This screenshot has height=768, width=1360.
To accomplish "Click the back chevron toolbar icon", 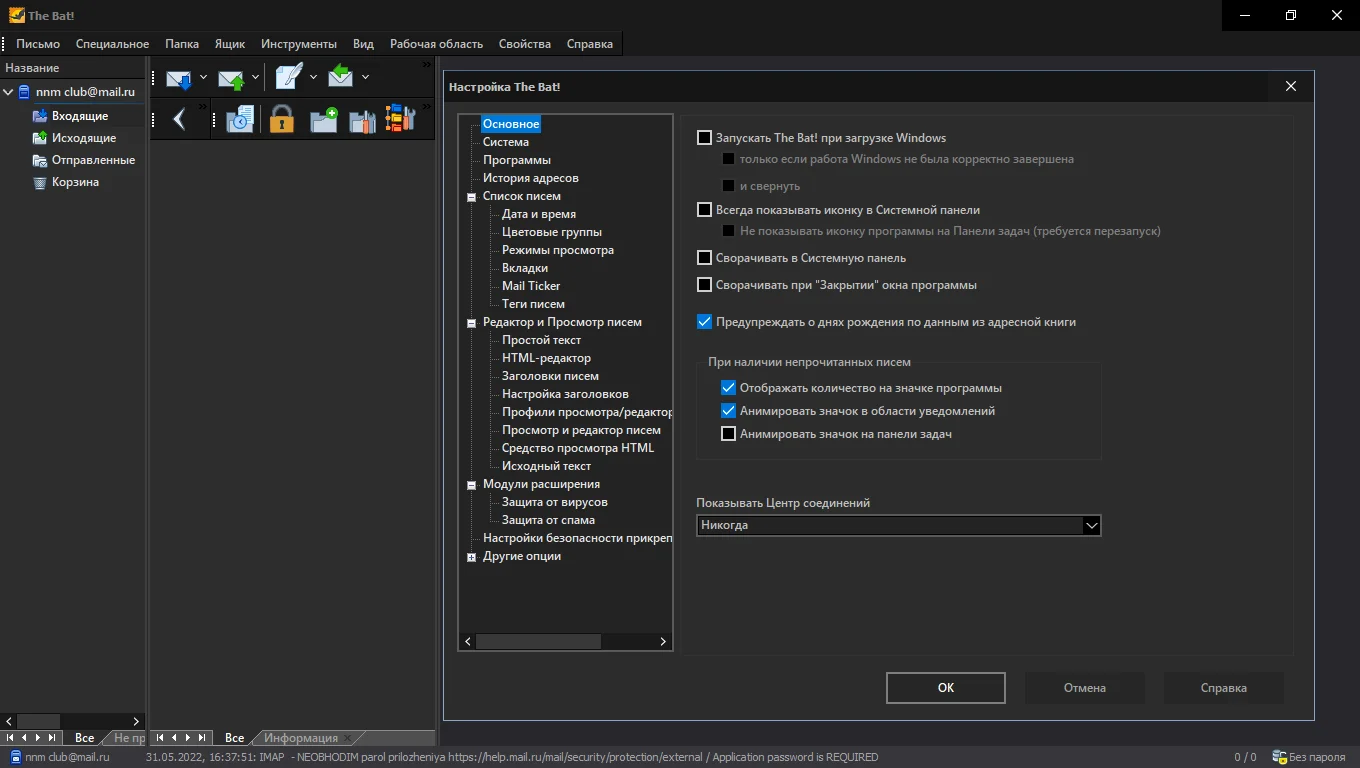I will coord(180,120).
